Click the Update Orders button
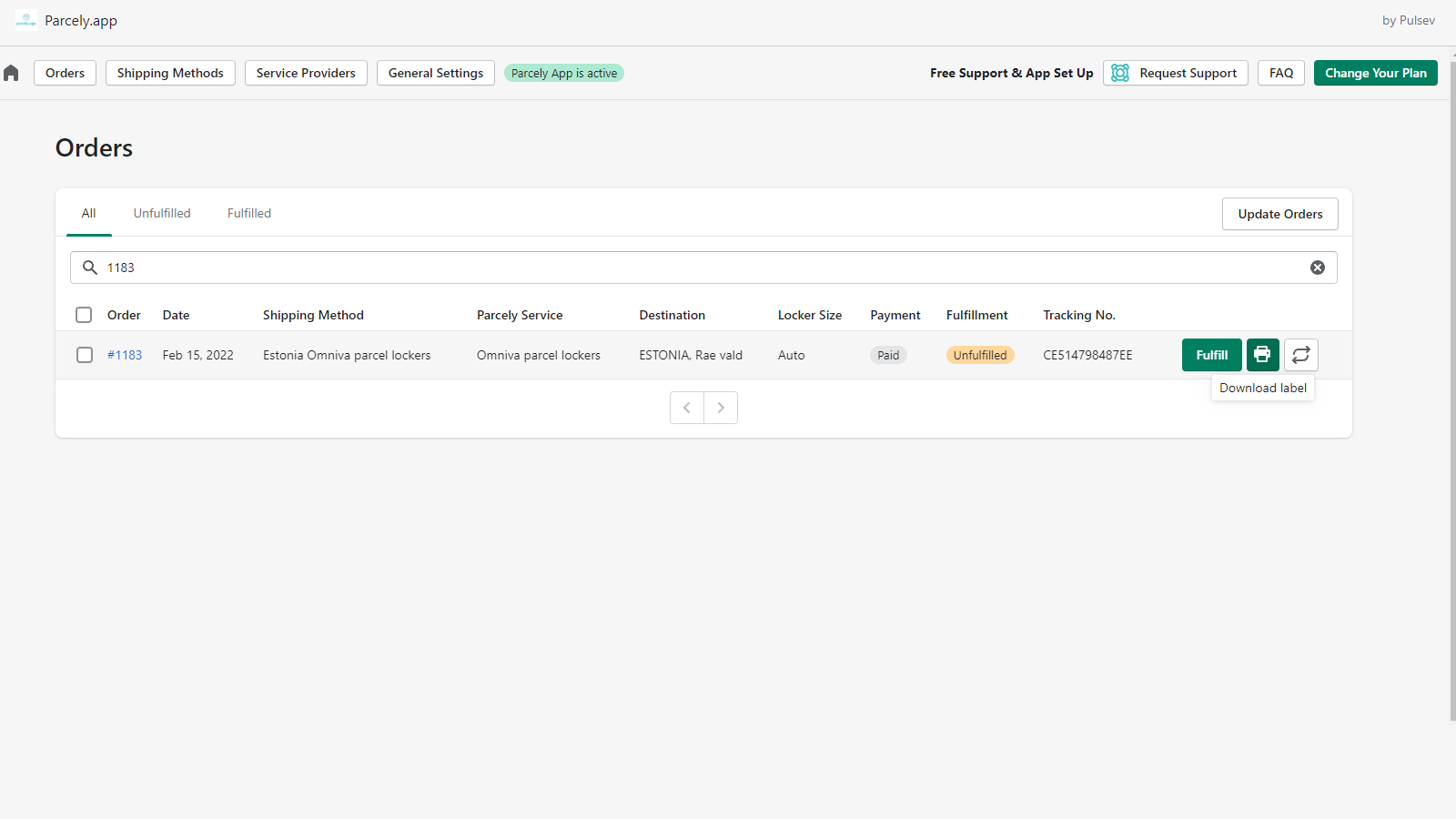This screenshot has height=819, width=1456. [x=1279, y=214]
